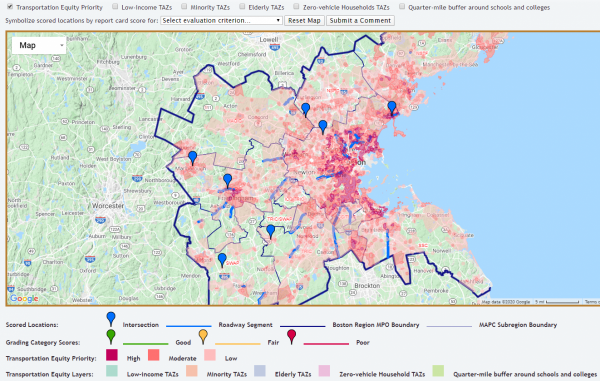Click the blue Intersection legend pin
This screenshot has height=381, width=600.
(111, 318)
